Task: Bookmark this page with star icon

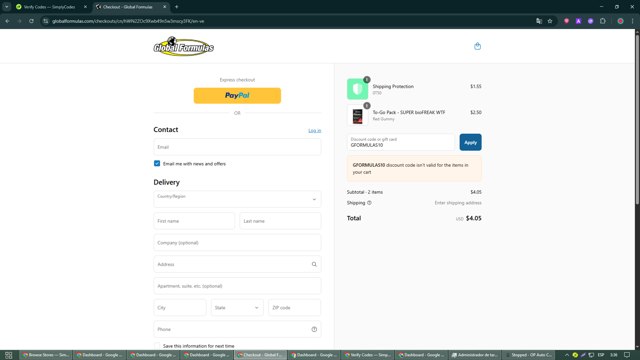Action: coord(550,21)
